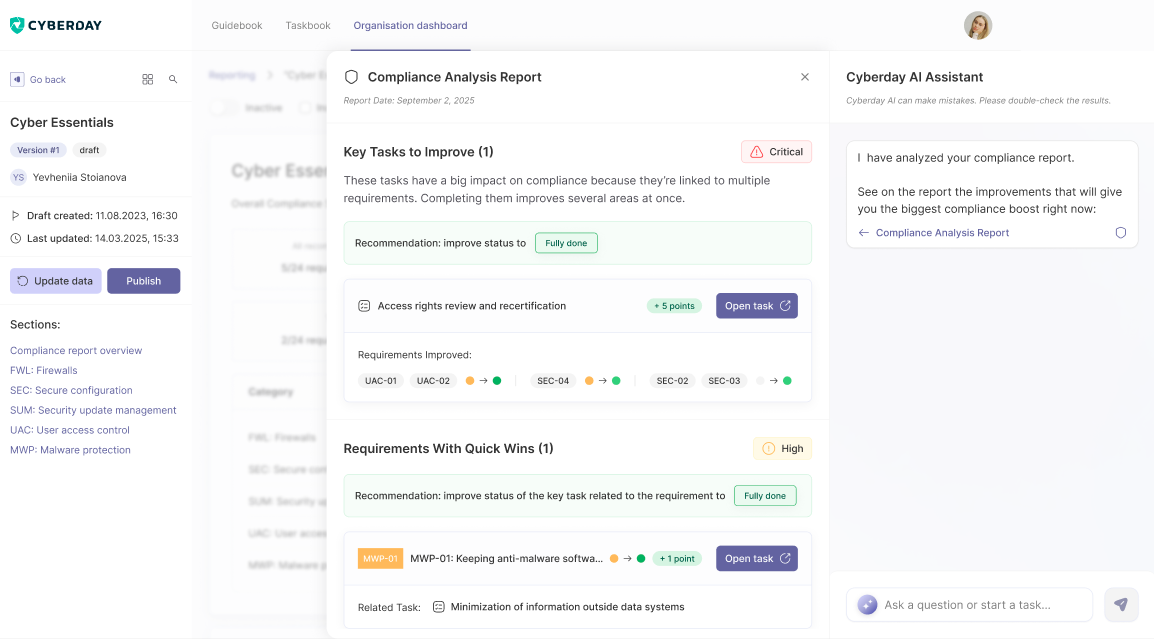Click the Go back arrow icon
The height and width of the screenshot is (639, 1154).
pyautogui.click(x=17, y=80)
